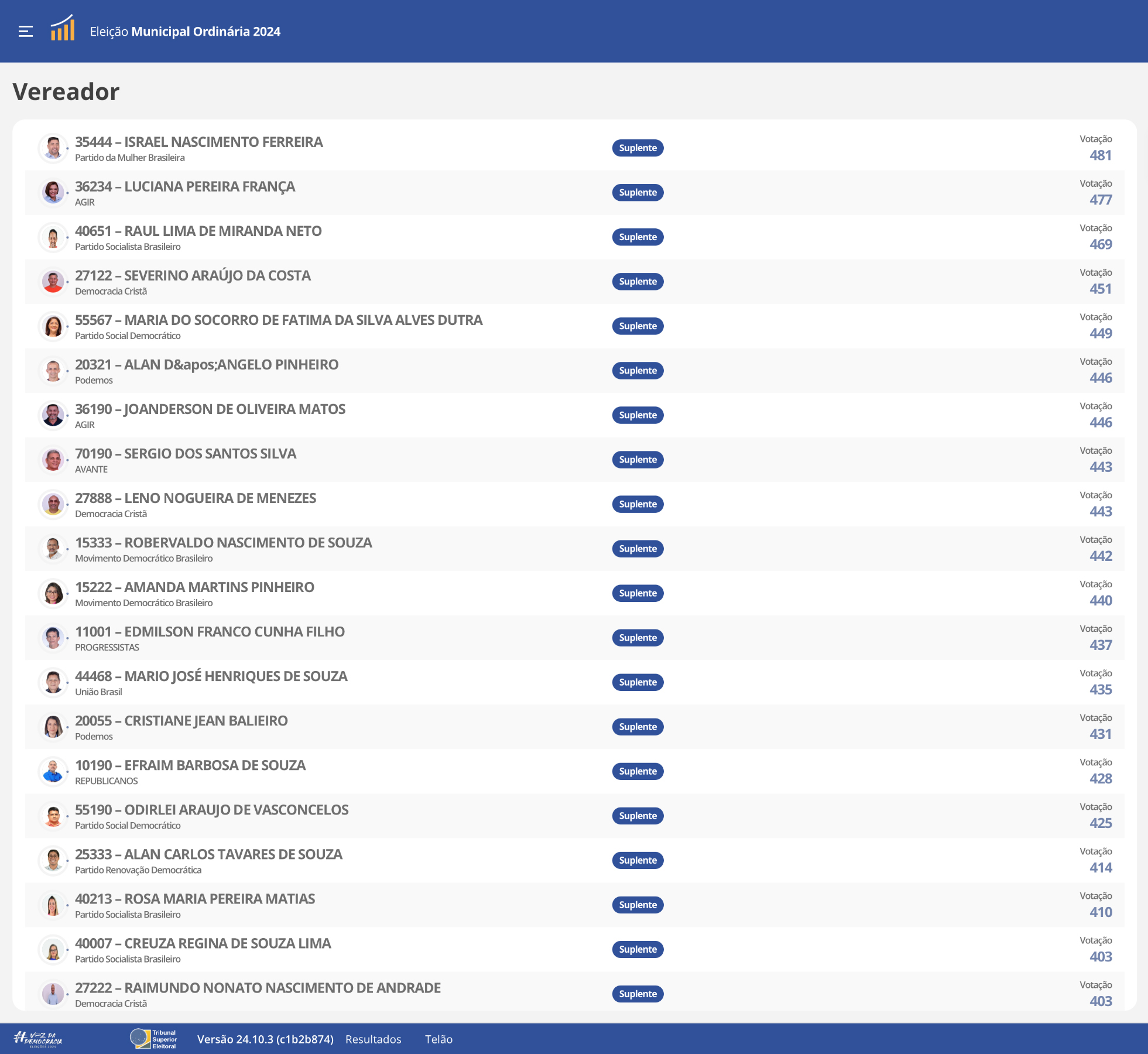The width and height of the screenshot is (1148, 1054).
Task: Click Luciana Pereira França's photo
Action: click(x=53, y=193)
